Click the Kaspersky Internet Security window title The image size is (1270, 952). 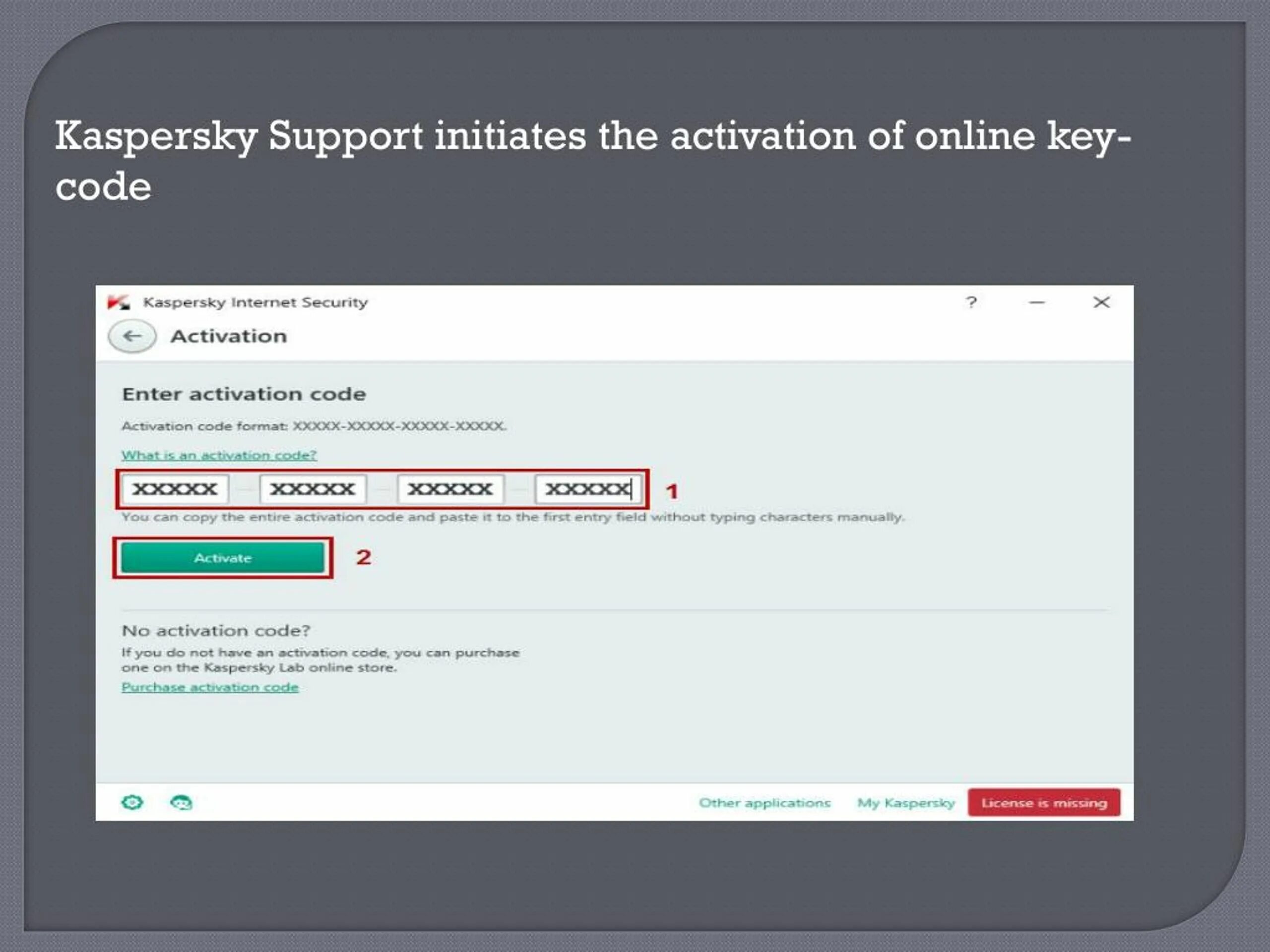tap(255, 302)
